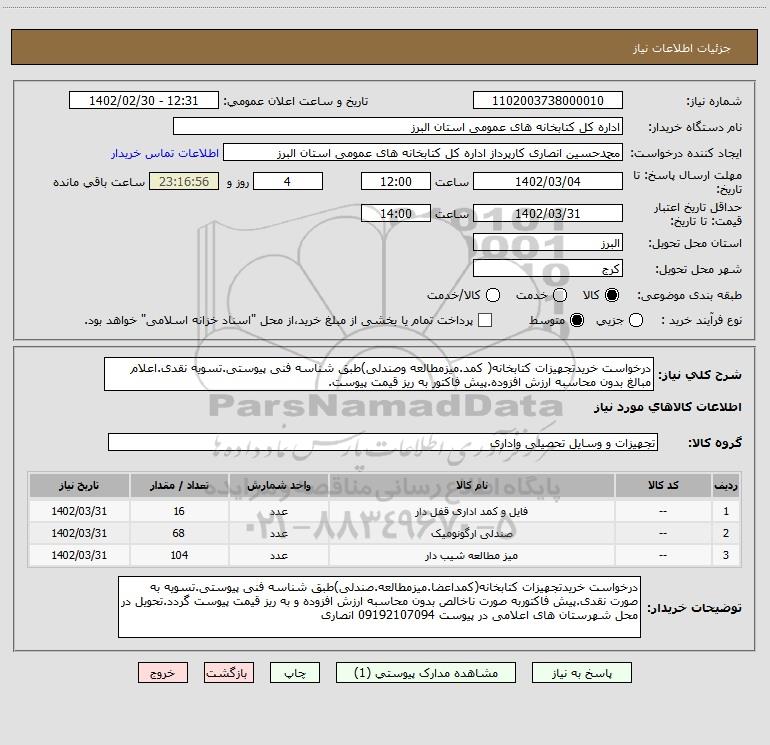Open اطلاعات تماس خریدار link
This screenshot has width=770, height=745.
coord(165,153)
